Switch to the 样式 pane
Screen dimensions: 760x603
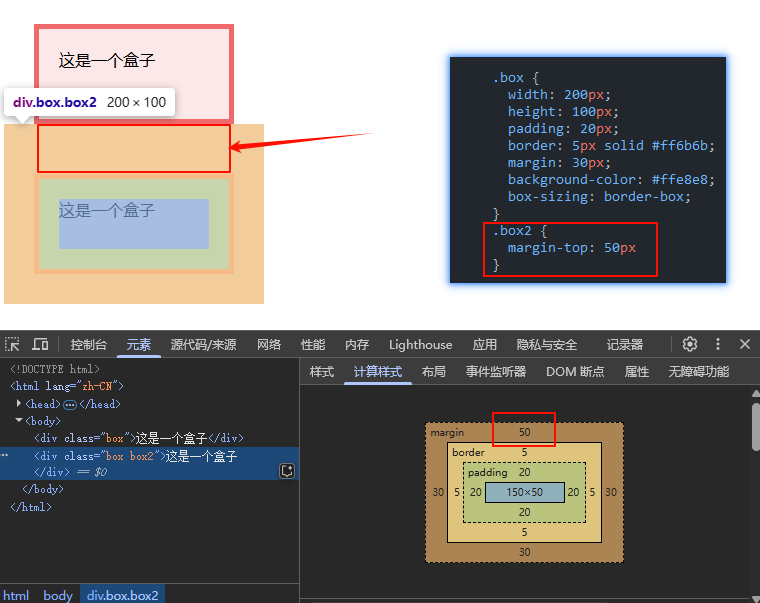pyautogui.click(x=322, y=372)
